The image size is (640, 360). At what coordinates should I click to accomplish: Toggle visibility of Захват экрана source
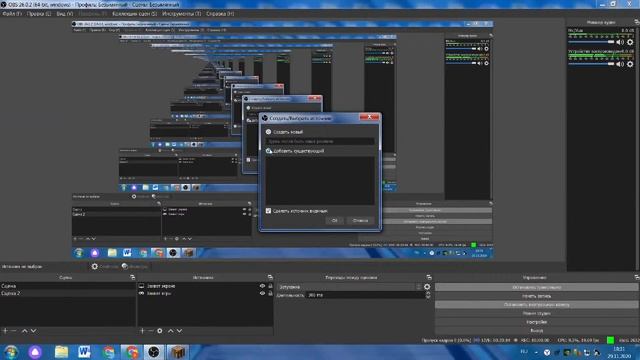pos(262,286)
